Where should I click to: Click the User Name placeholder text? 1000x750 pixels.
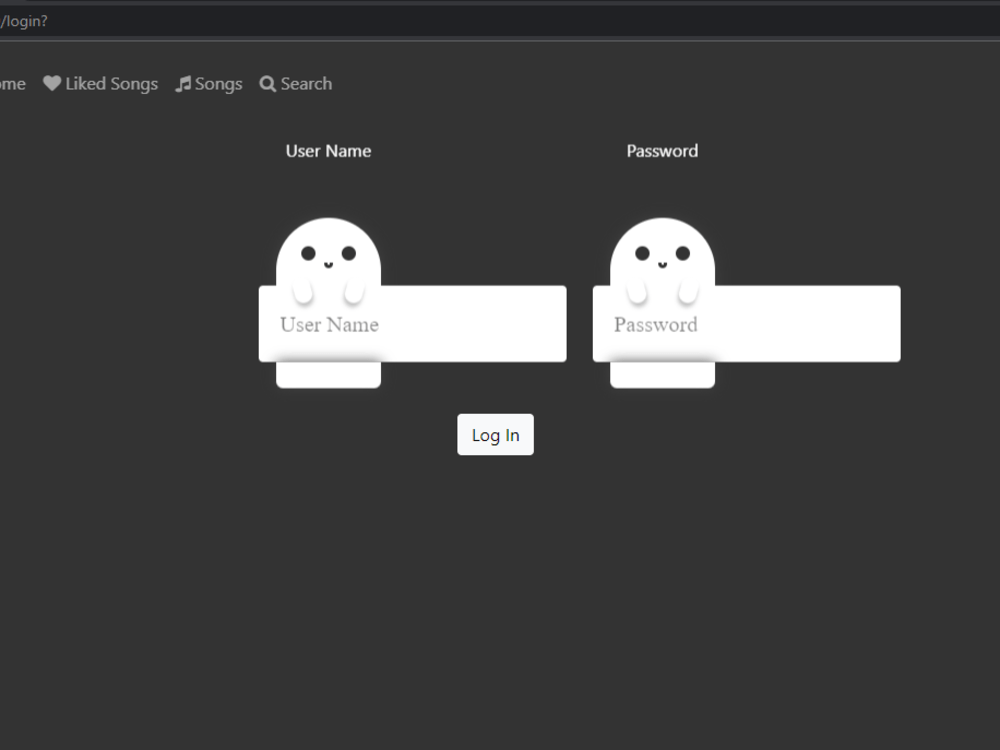[329, 324]
